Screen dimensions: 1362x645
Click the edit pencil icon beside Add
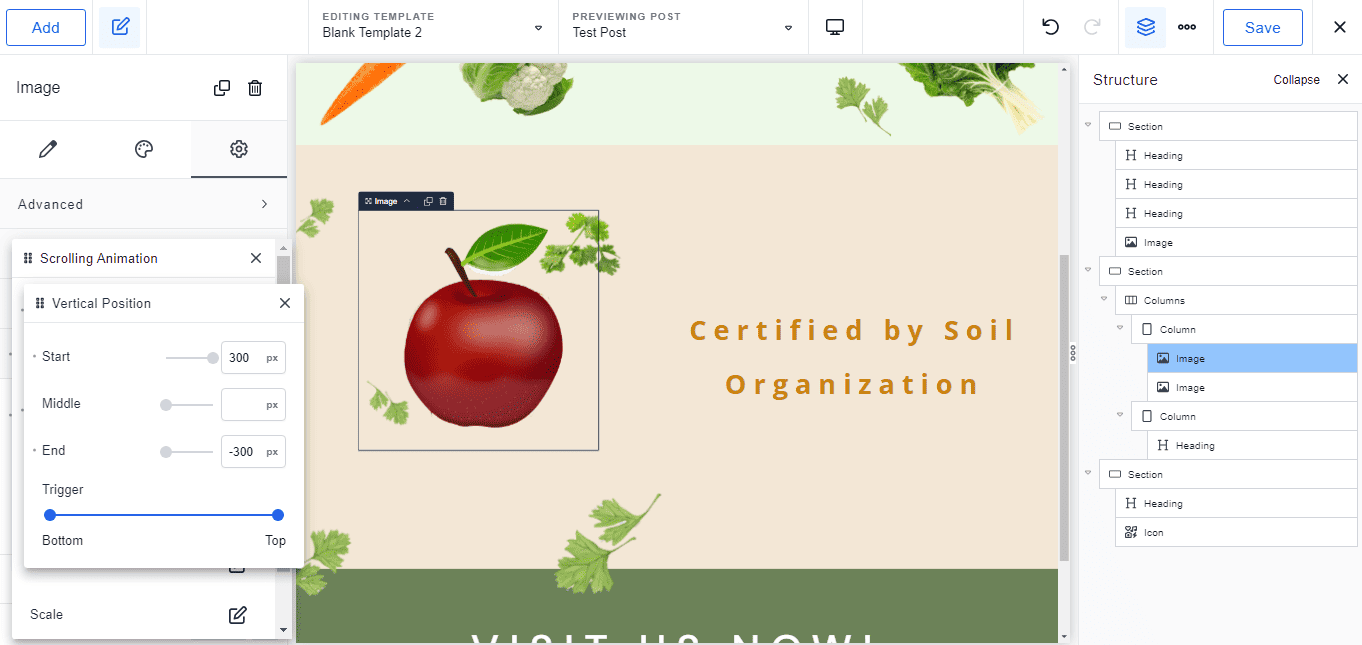point(120,27)
